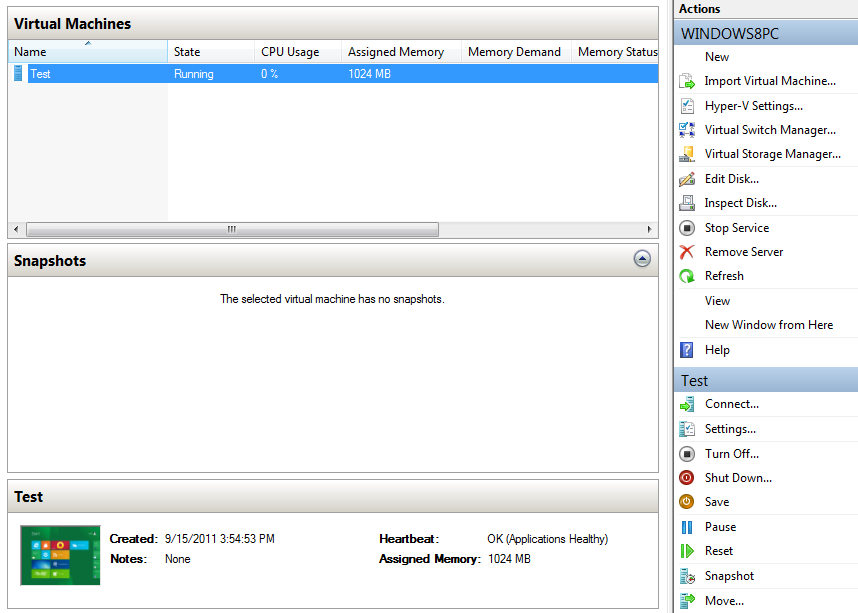Click the Memory Status column header
858x613 pixels.
615,51
